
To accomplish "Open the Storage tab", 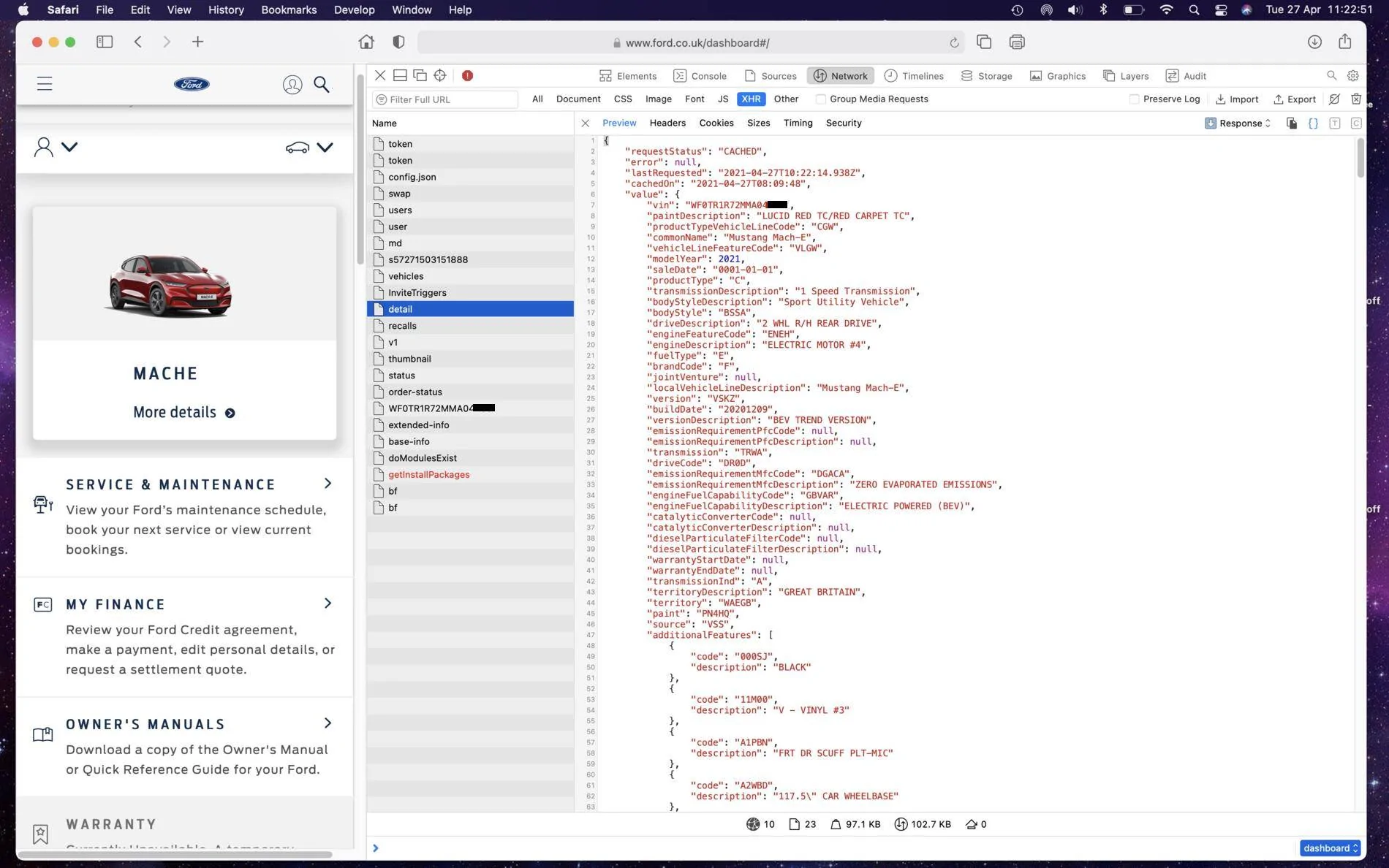I will click(986, 76).
